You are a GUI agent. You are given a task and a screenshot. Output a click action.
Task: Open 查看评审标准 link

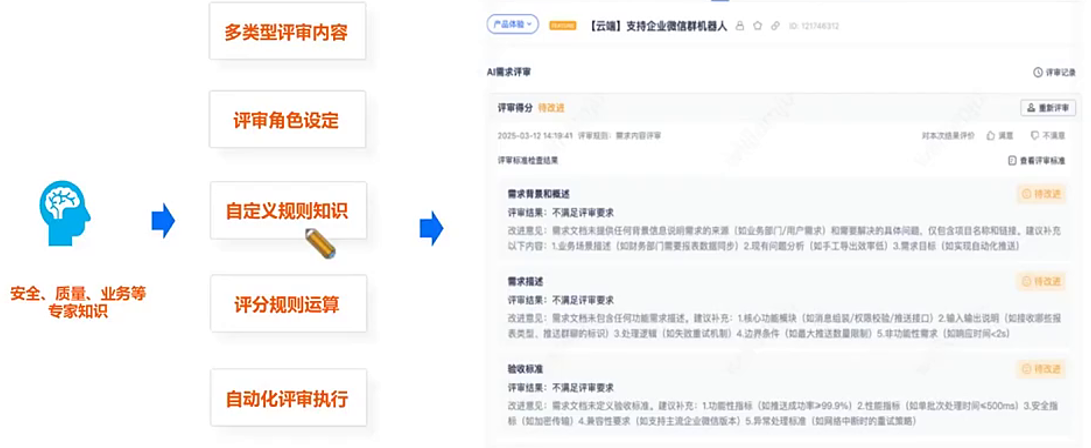(1037, 160)
